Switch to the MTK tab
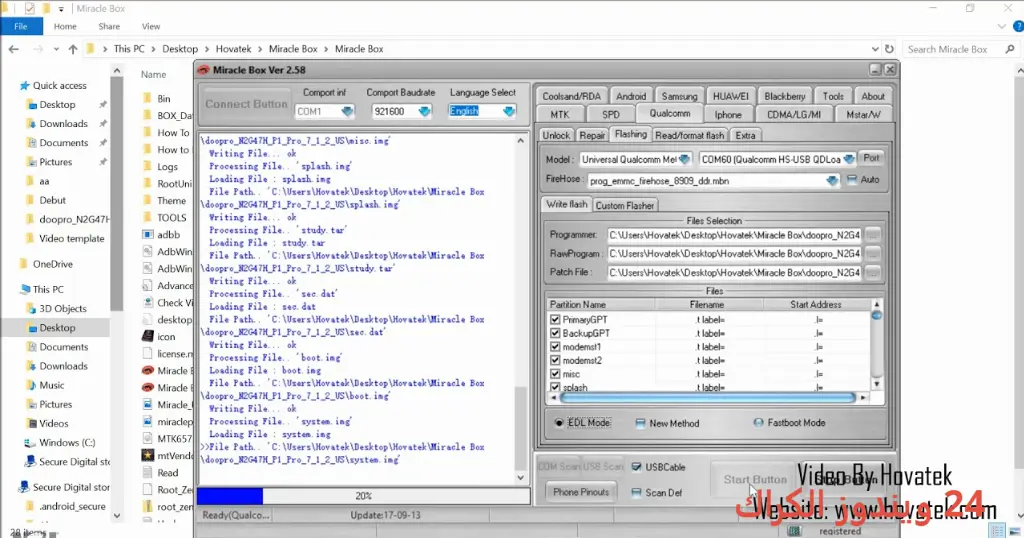Screen dimensions: 1024x538 (560, 114)
